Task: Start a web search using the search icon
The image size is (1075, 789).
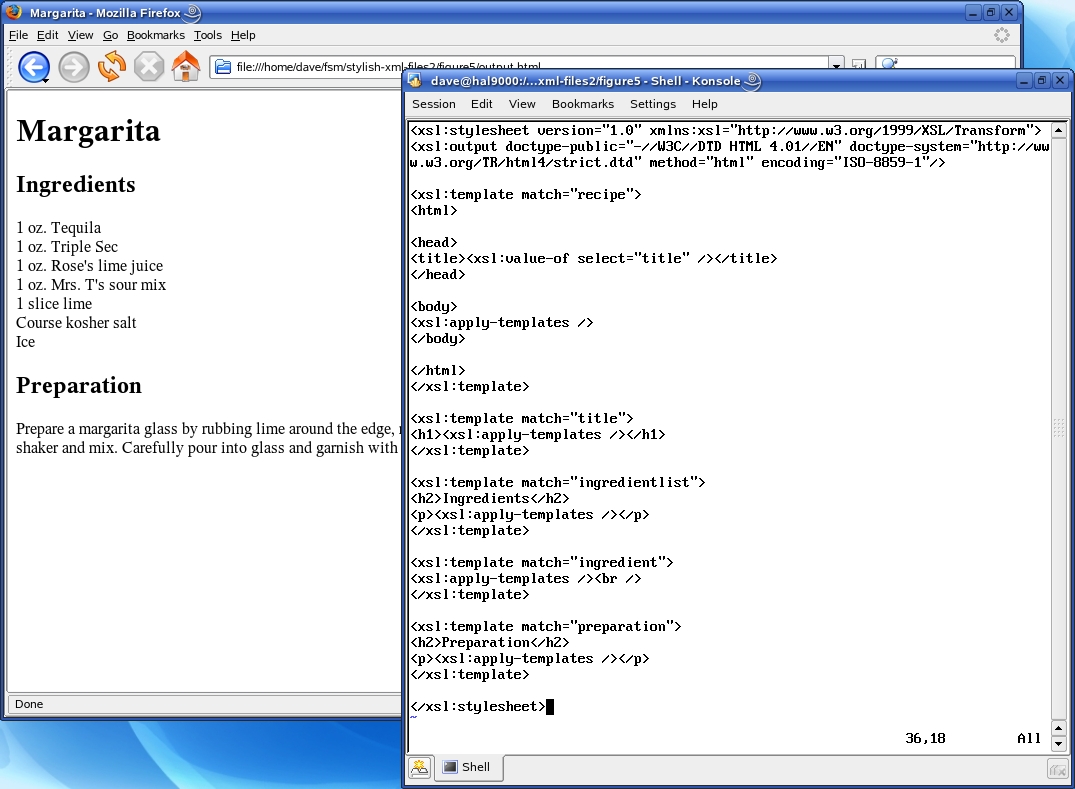Action: click(889, 62)
